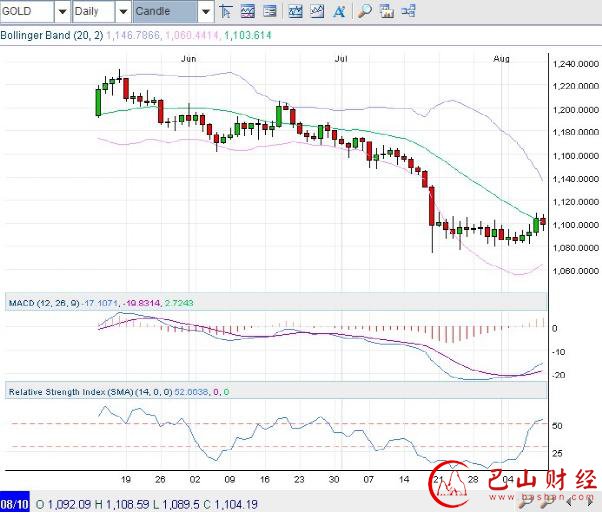This screenshot has height=513, width=602.
Task: Click the 1,100.0000 price axis label
Action: click(x=576, y=225)
